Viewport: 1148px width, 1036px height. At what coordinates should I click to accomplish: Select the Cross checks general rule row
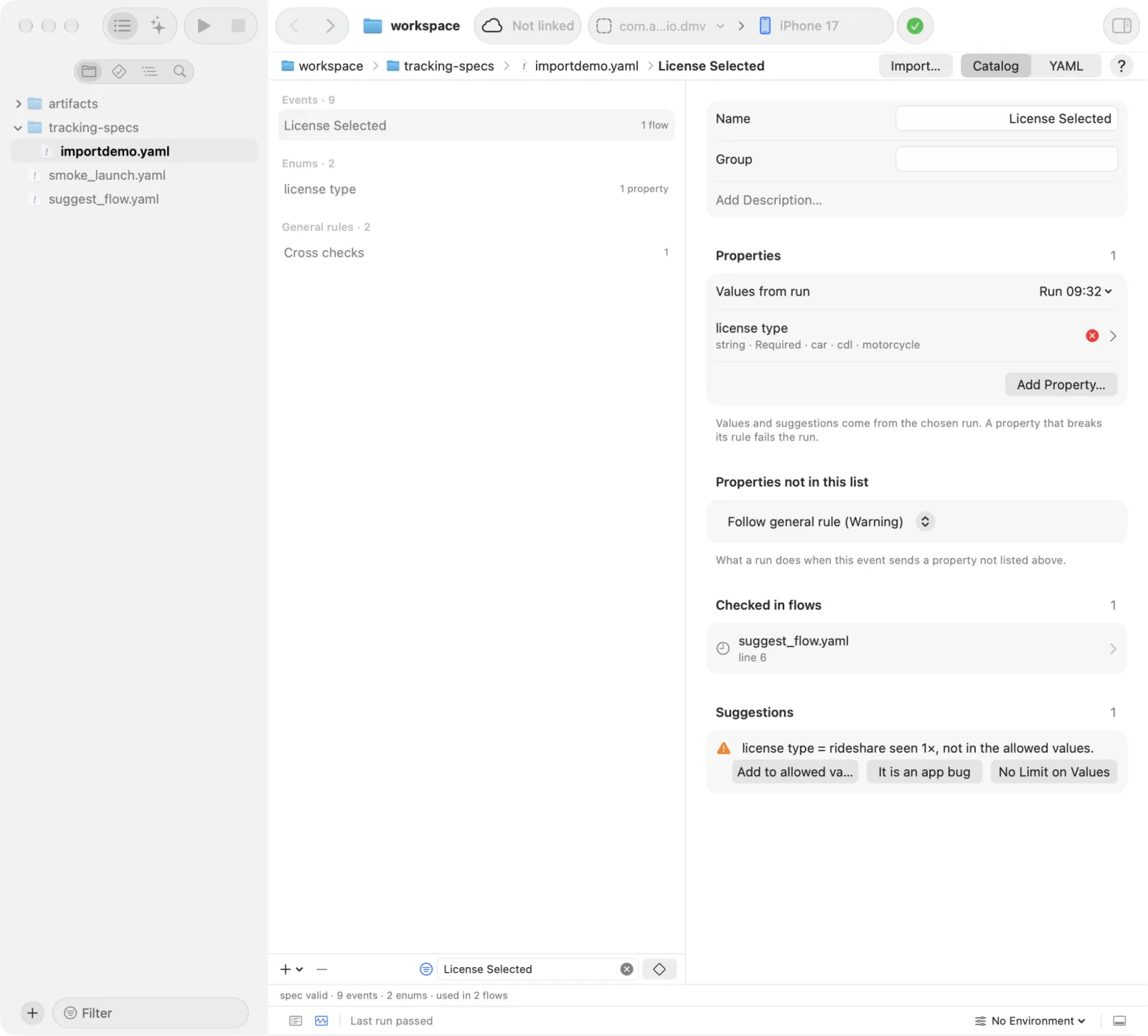476,253
